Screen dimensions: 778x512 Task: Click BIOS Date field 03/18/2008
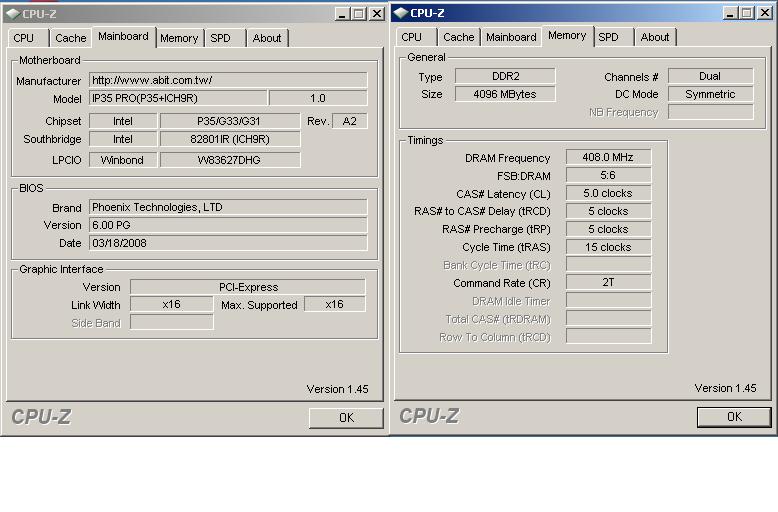tap(228, 243)
